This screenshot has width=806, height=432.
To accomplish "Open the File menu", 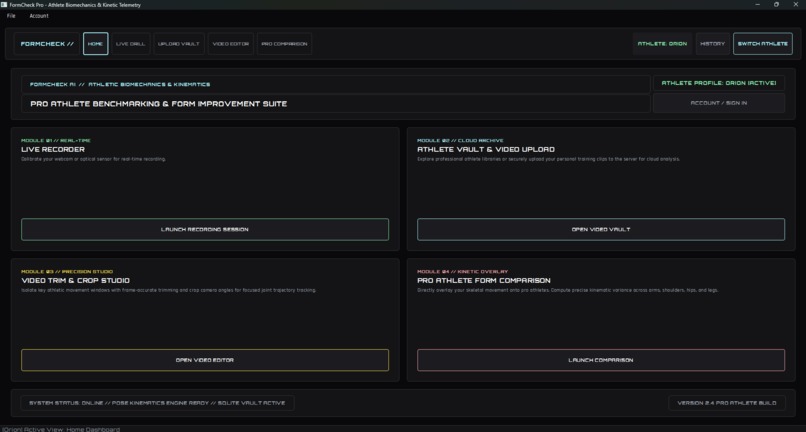I will (x=11, y=16).
